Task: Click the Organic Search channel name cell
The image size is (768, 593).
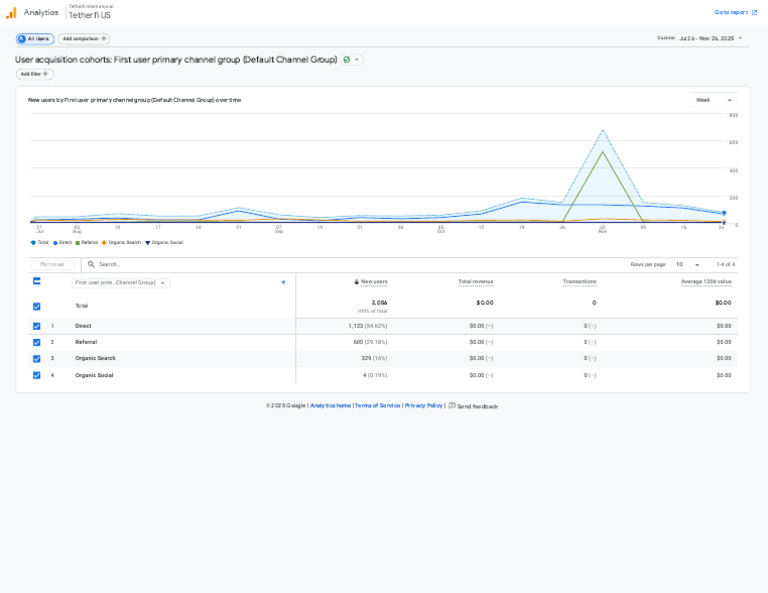Action: [96, 358]
